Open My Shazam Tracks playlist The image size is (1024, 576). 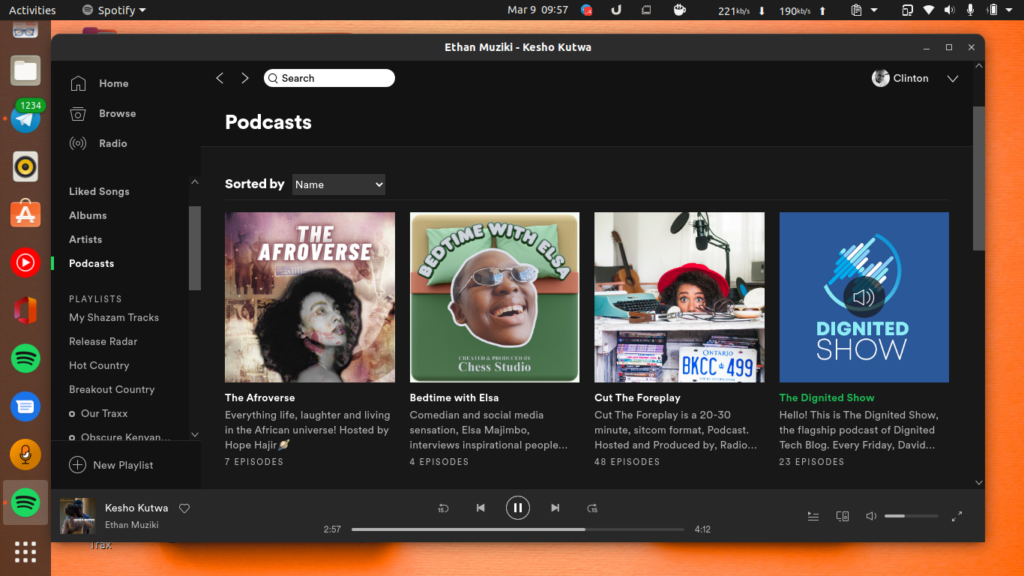point(114,317)
